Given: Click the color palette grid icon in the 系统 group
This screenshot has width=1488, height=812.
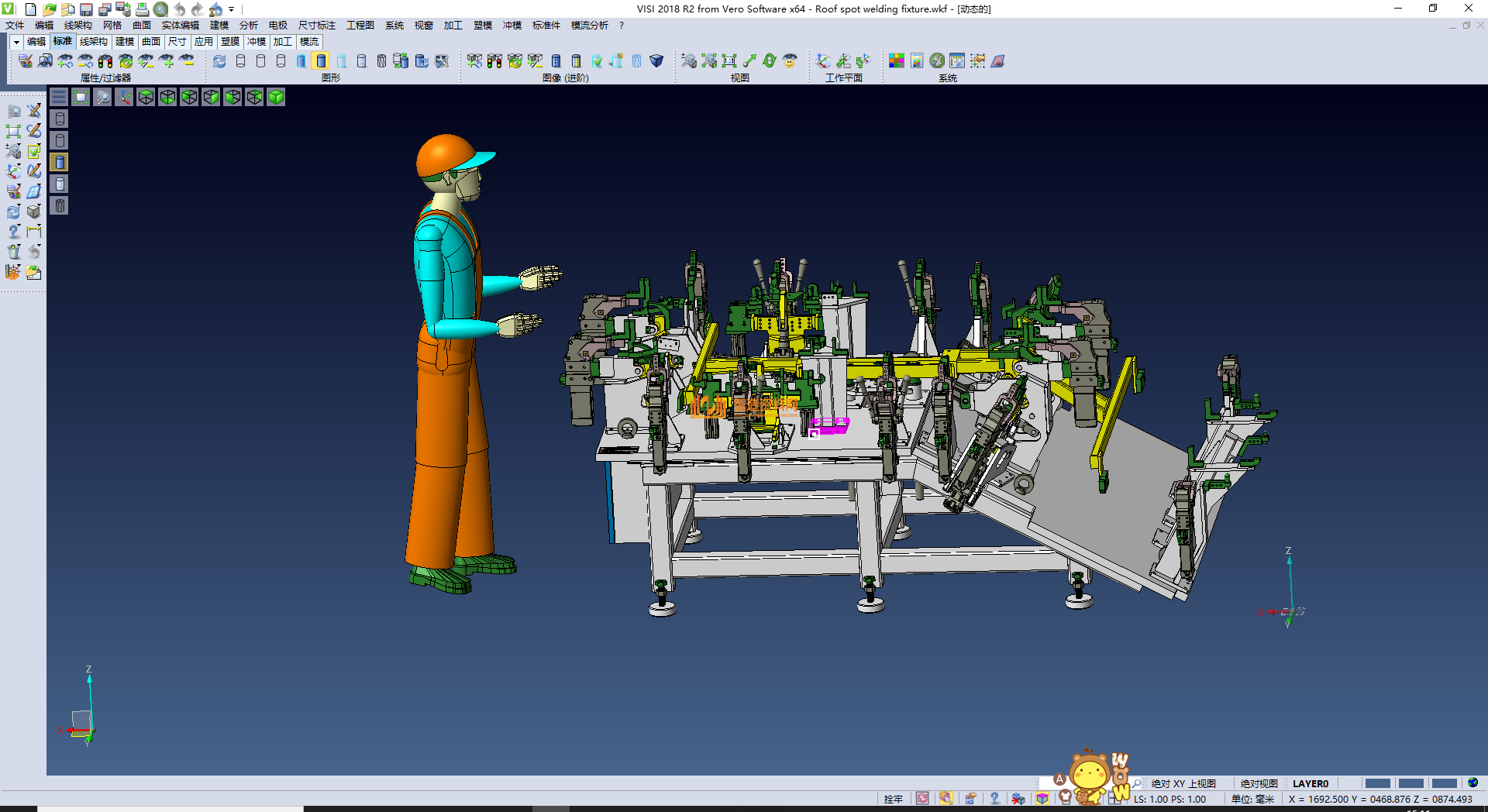Looking at the screenshot, I should click(897, 61).
